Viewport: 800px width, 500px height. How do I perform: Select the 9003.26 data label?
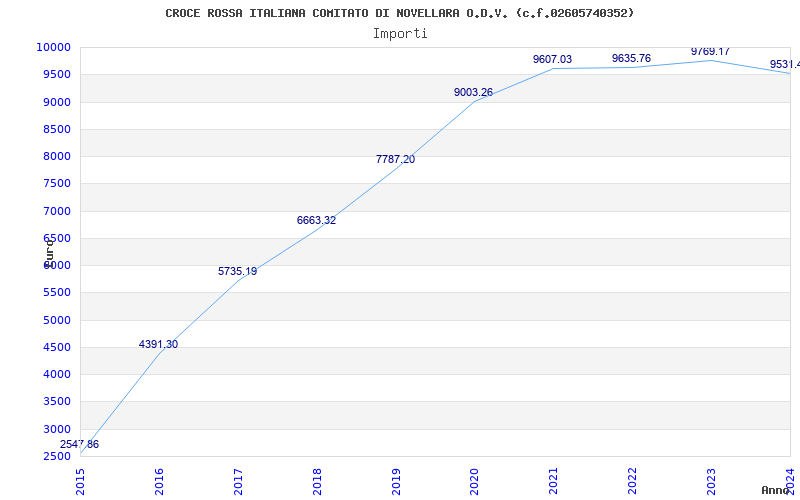click(473, 92)
